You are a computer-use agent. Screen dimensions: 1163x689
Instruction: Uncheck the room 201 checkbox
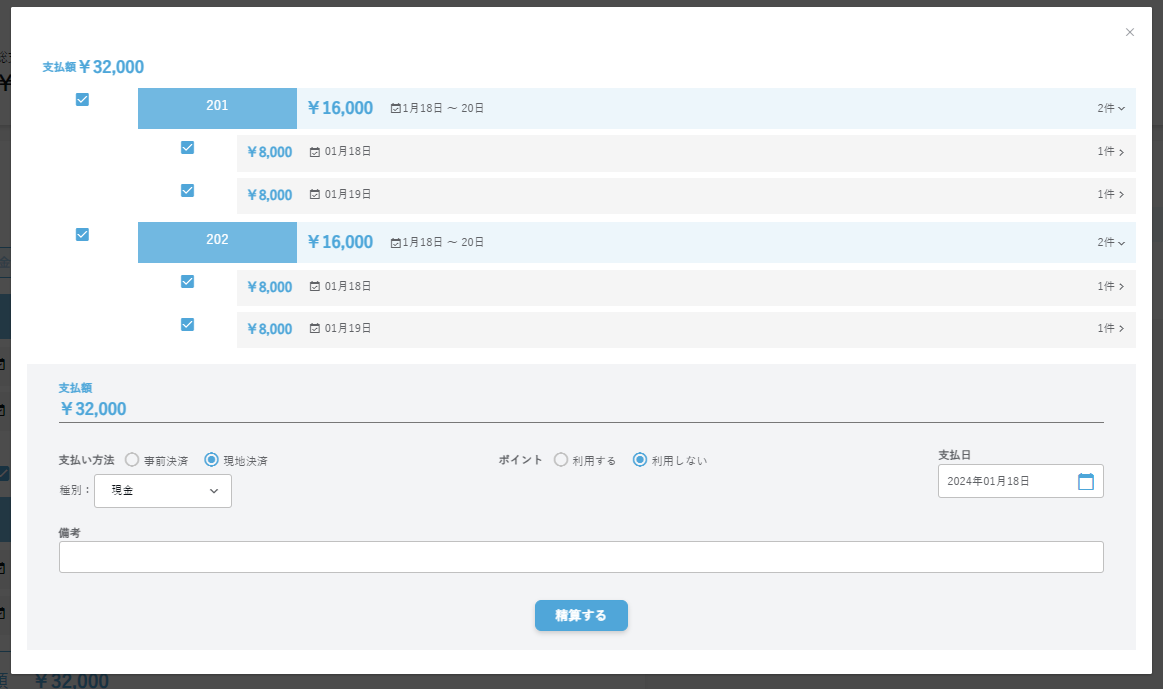[82, 100]
